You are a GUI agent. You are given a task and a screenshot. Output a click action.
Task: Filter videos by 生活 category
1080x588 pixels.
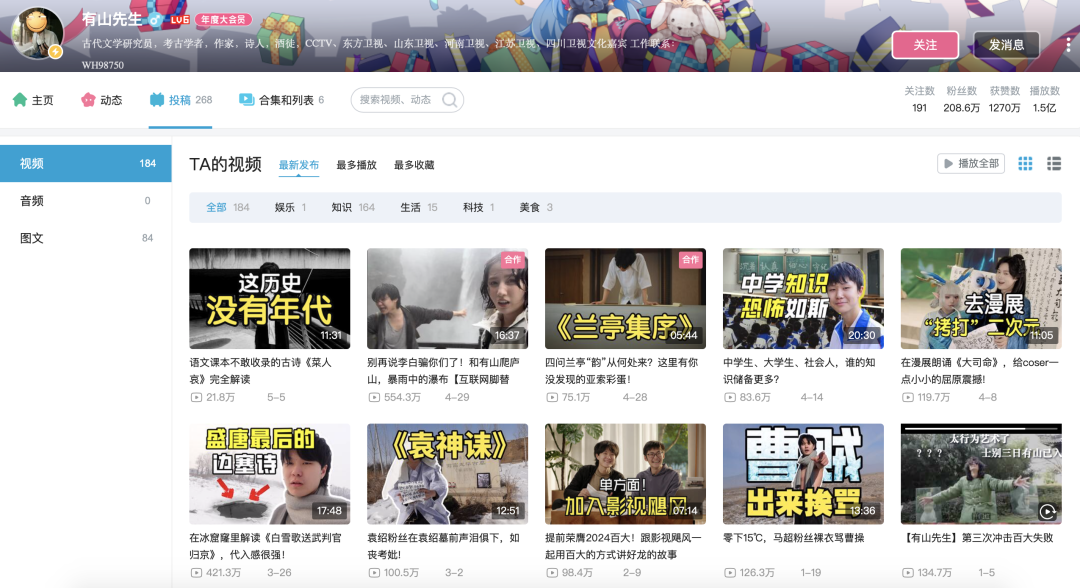click(418, 207)
